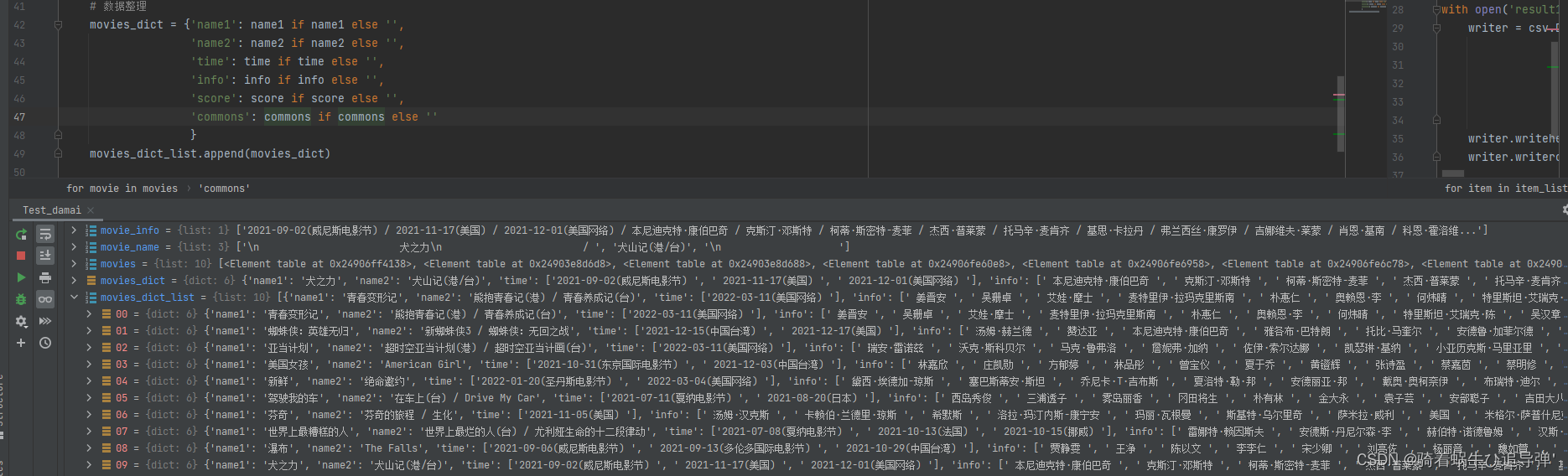Expand list entry 07

point(90,432)
